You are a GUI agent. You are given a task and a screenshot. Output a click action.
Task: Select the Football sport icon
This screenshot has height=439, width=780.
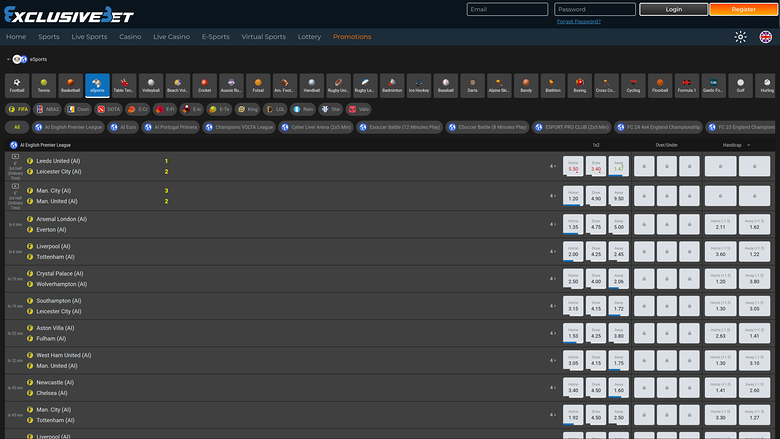pos(17,85)
